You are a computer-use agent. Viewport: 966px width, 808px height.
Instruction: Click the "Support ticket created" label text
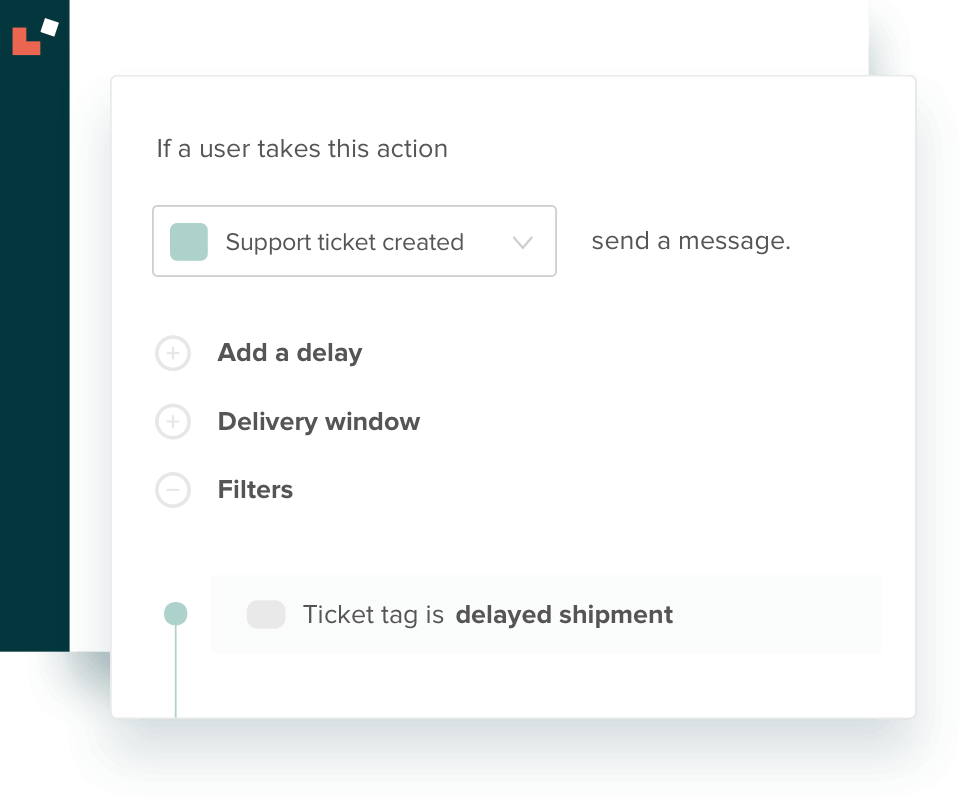(x=345, y=242)
